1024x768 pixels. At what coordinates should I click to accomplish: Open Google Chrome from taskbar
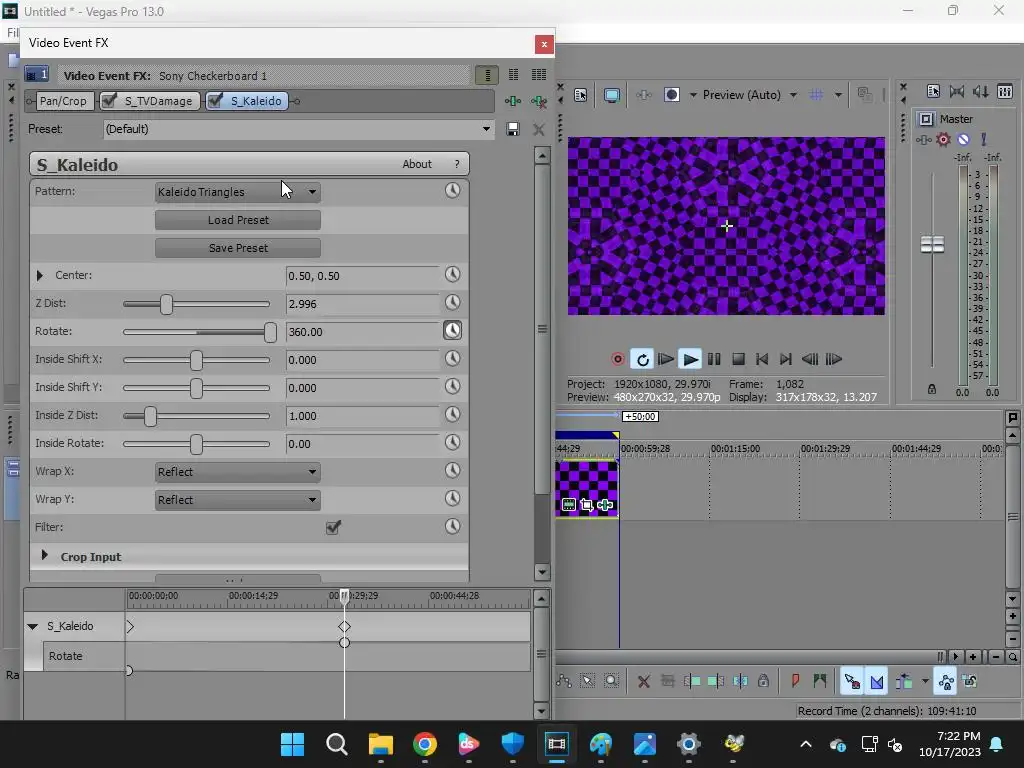tap(424, 744)
